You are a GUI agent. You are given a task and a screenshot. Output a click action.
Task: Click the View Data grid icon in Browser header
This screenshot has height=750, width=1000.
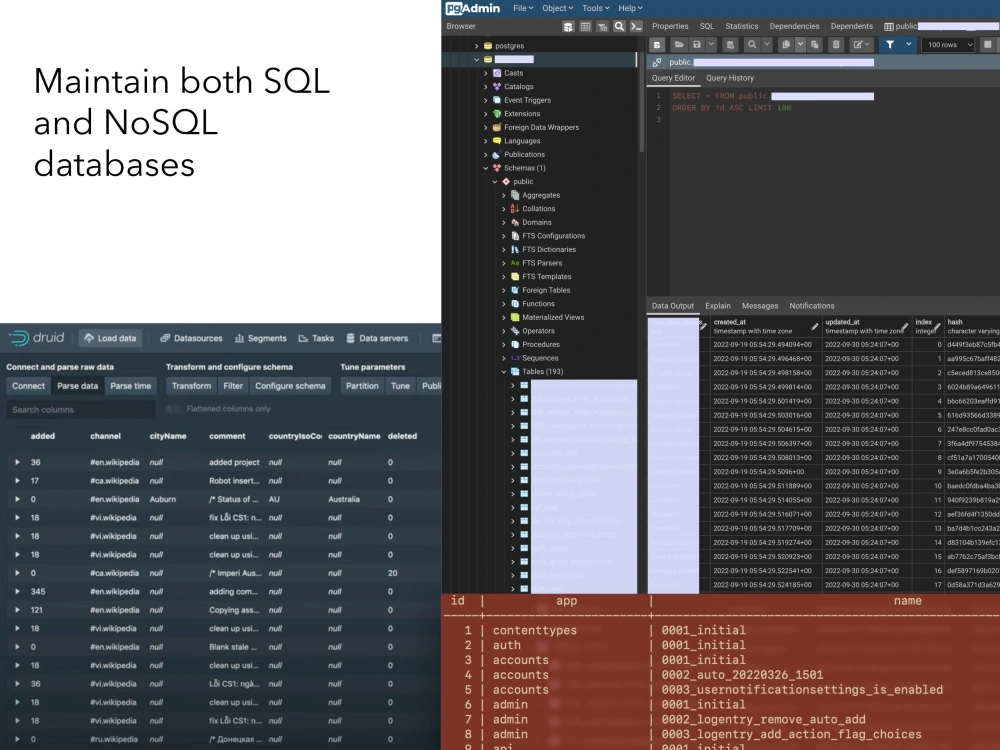pyautogui.click(x=585, y=26)
